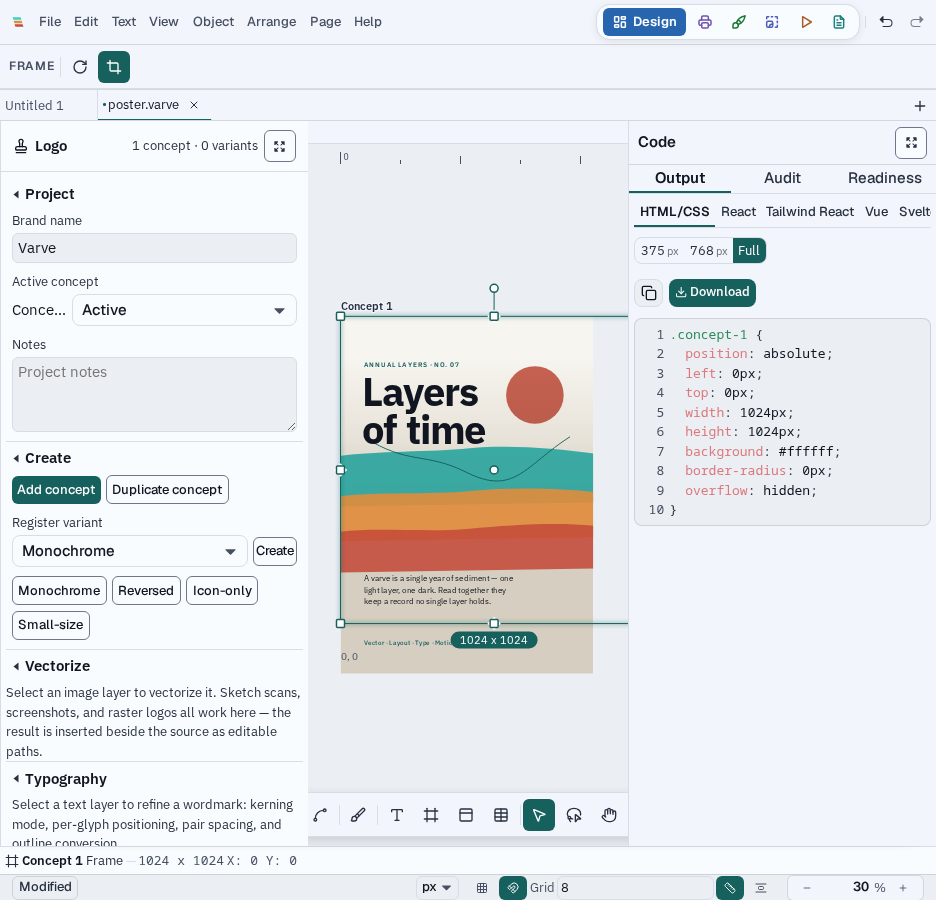
Task: Switch to Design mode
Action: (x=644, y=22)
